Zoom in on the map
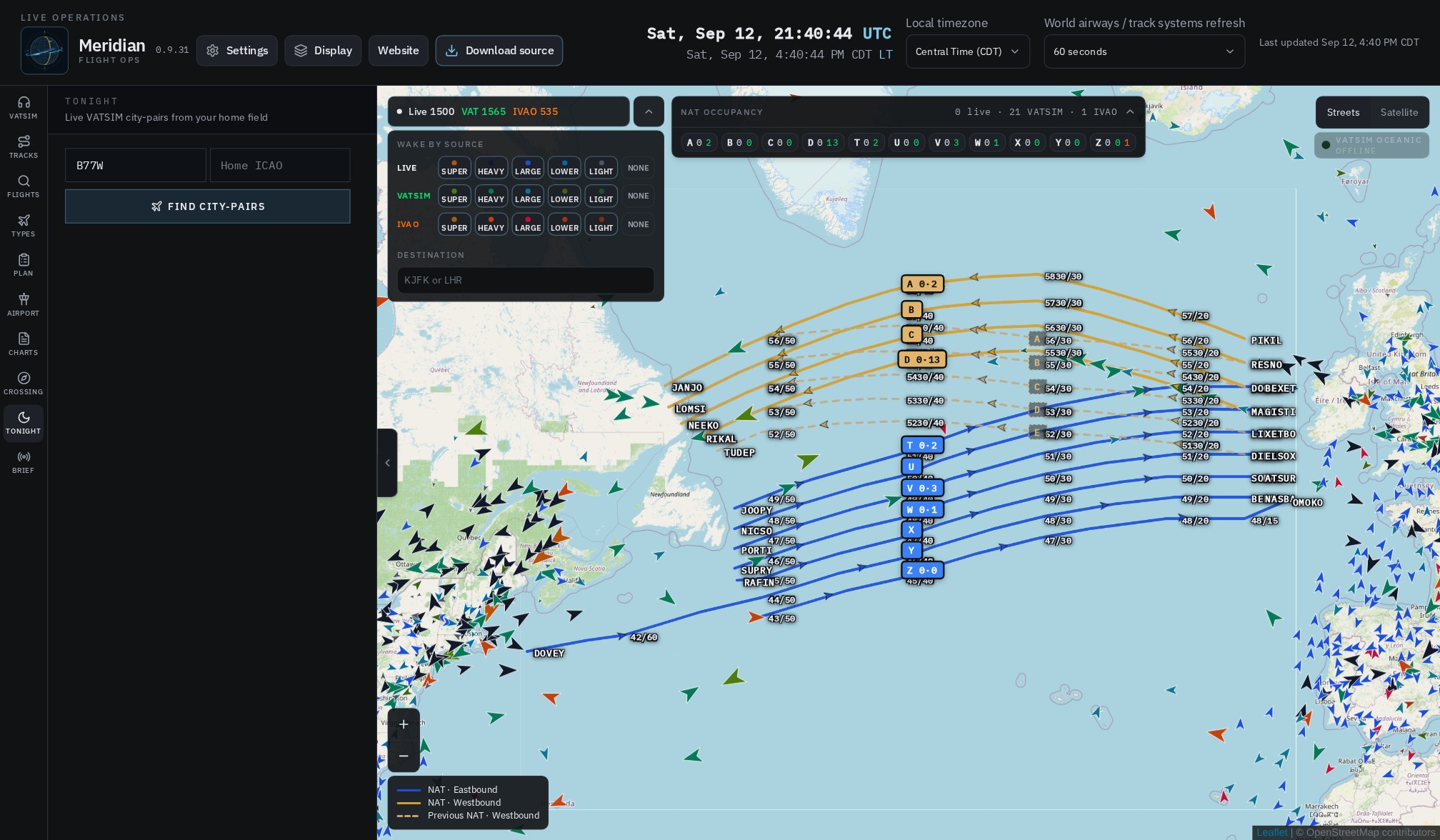The image size is (1440, 840). tap(404, 724)
